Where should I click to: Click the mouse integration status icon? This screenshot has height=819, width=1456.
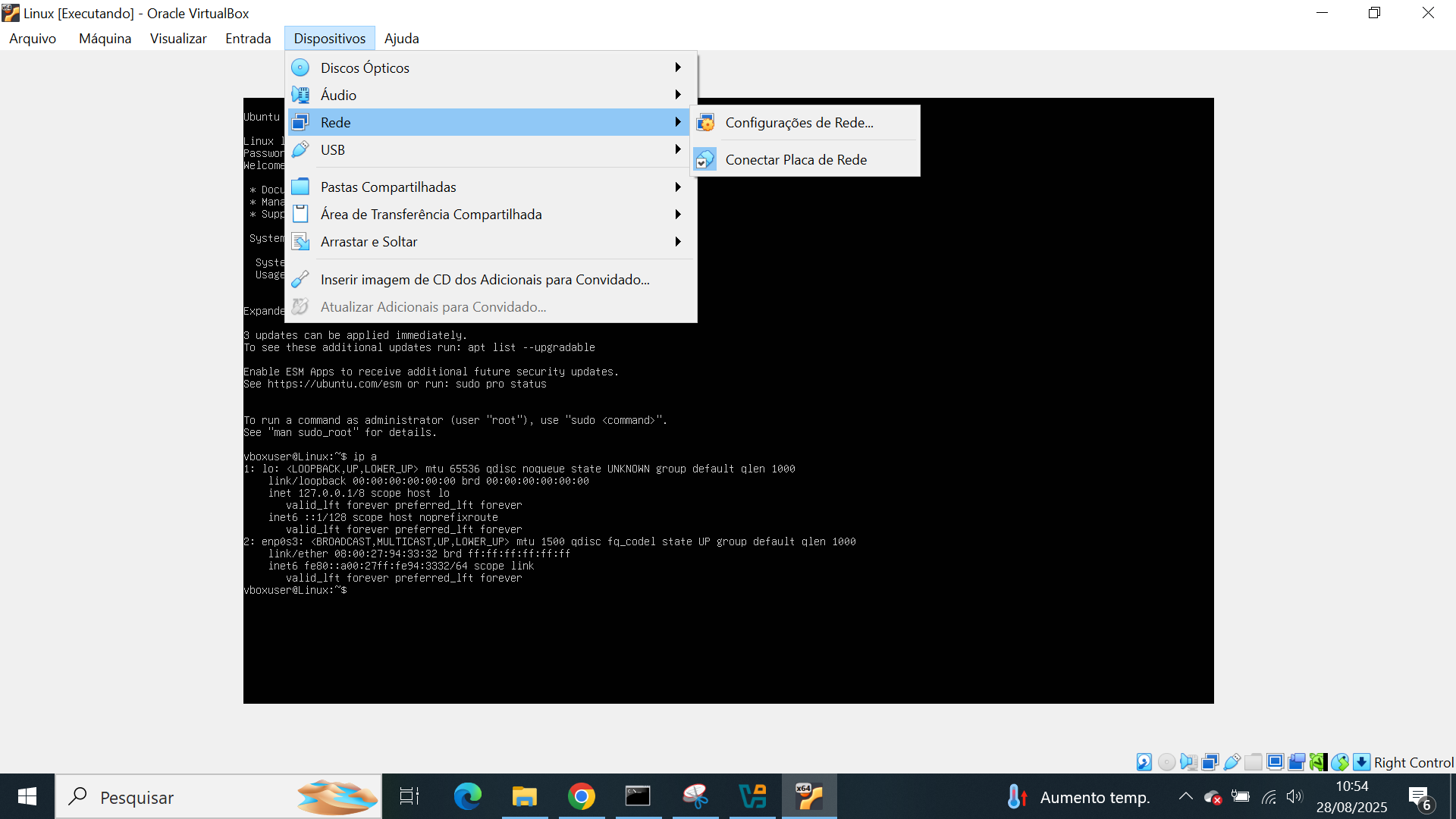click(1340, 762)
